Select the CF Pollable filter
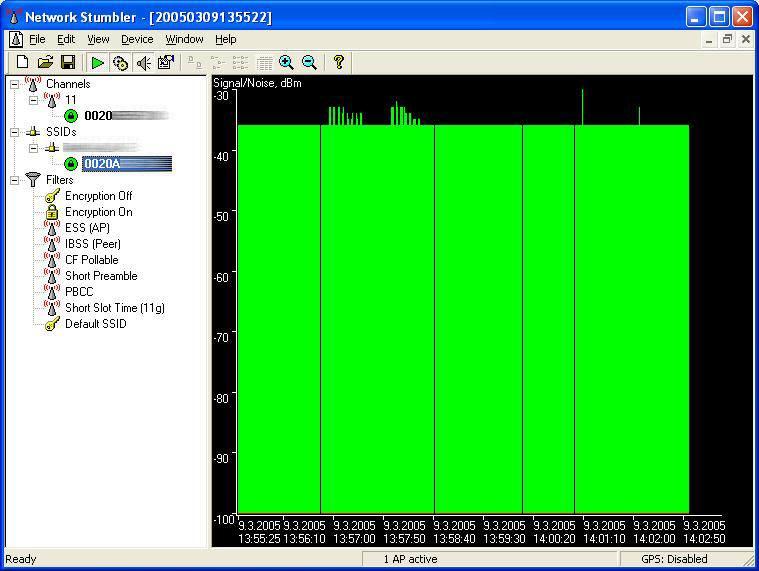Screen dimensions: 759x571 (x=92, y=259)
